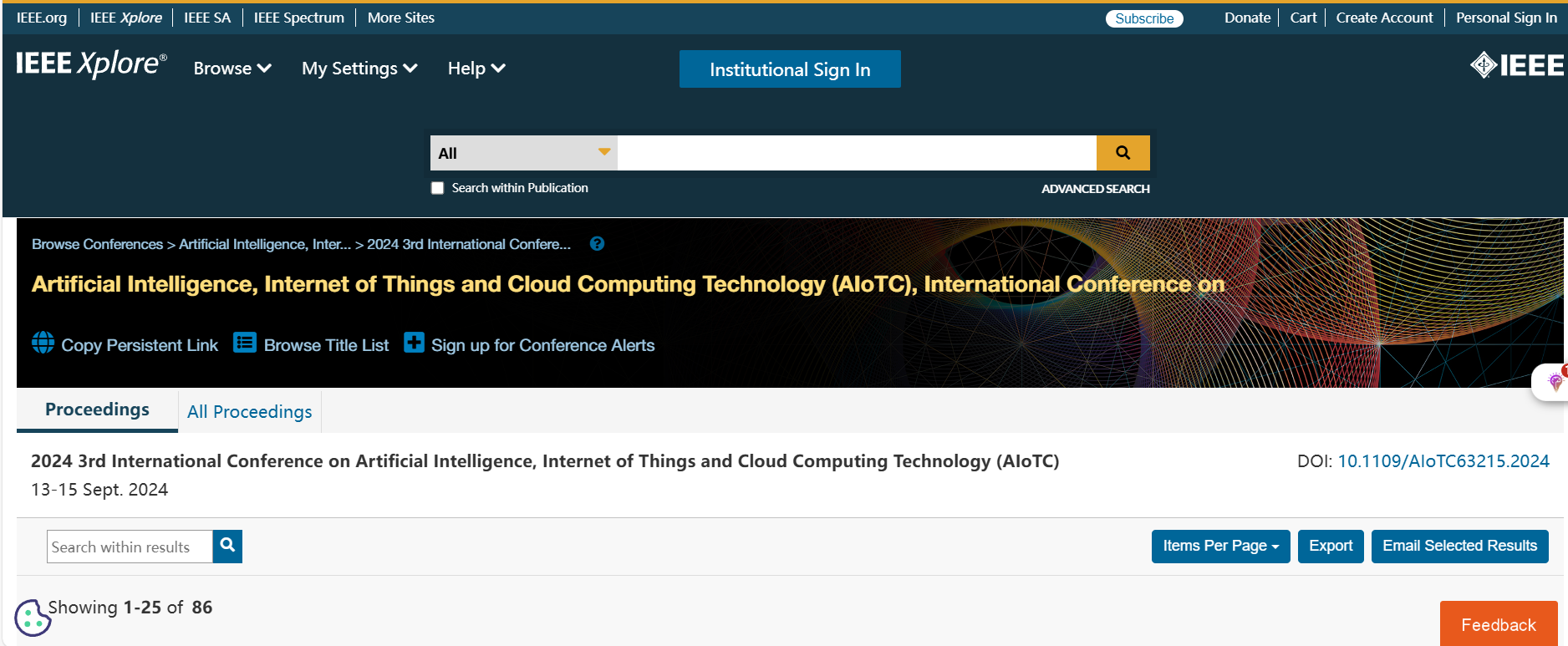Switch to the All Proceedings tab
The image size is (1568, 646).
point(249,411)
